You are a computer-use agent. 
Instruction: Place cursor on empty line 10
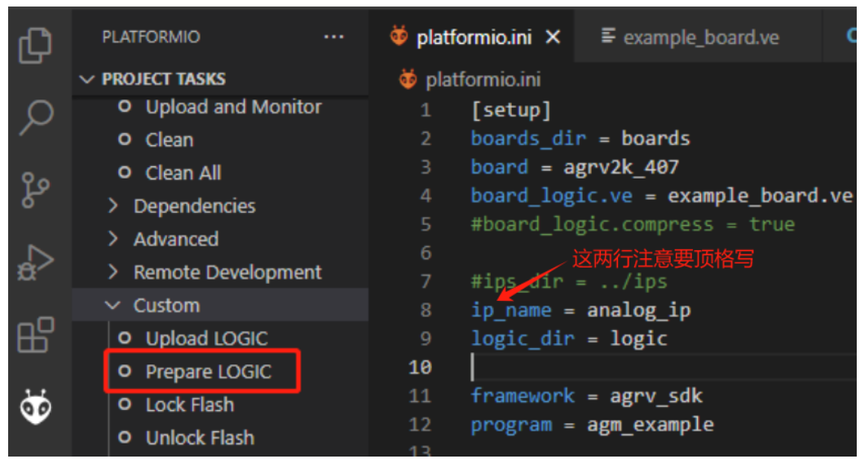click(664, 367)
